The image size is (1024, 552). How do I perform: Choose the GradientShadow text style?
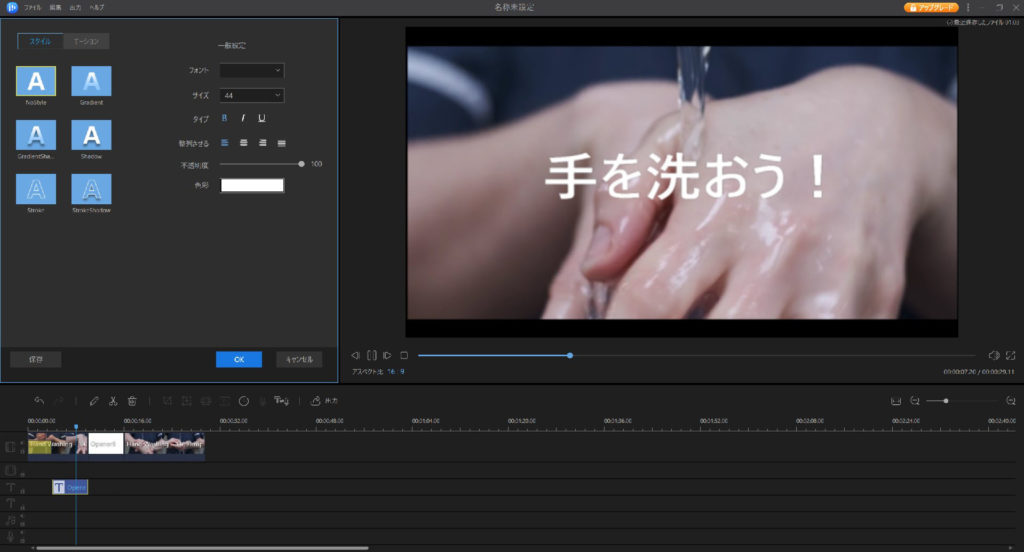coord(36,135)
